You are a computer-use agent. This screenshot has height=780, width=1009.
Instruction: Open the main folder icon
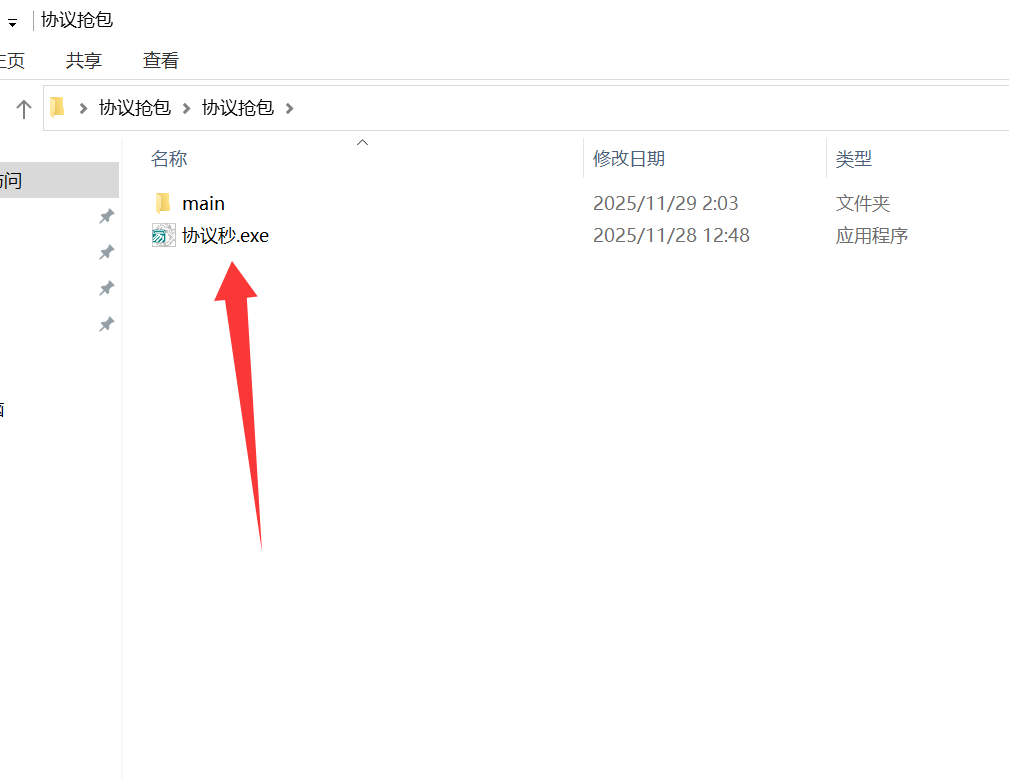(163, 203)
